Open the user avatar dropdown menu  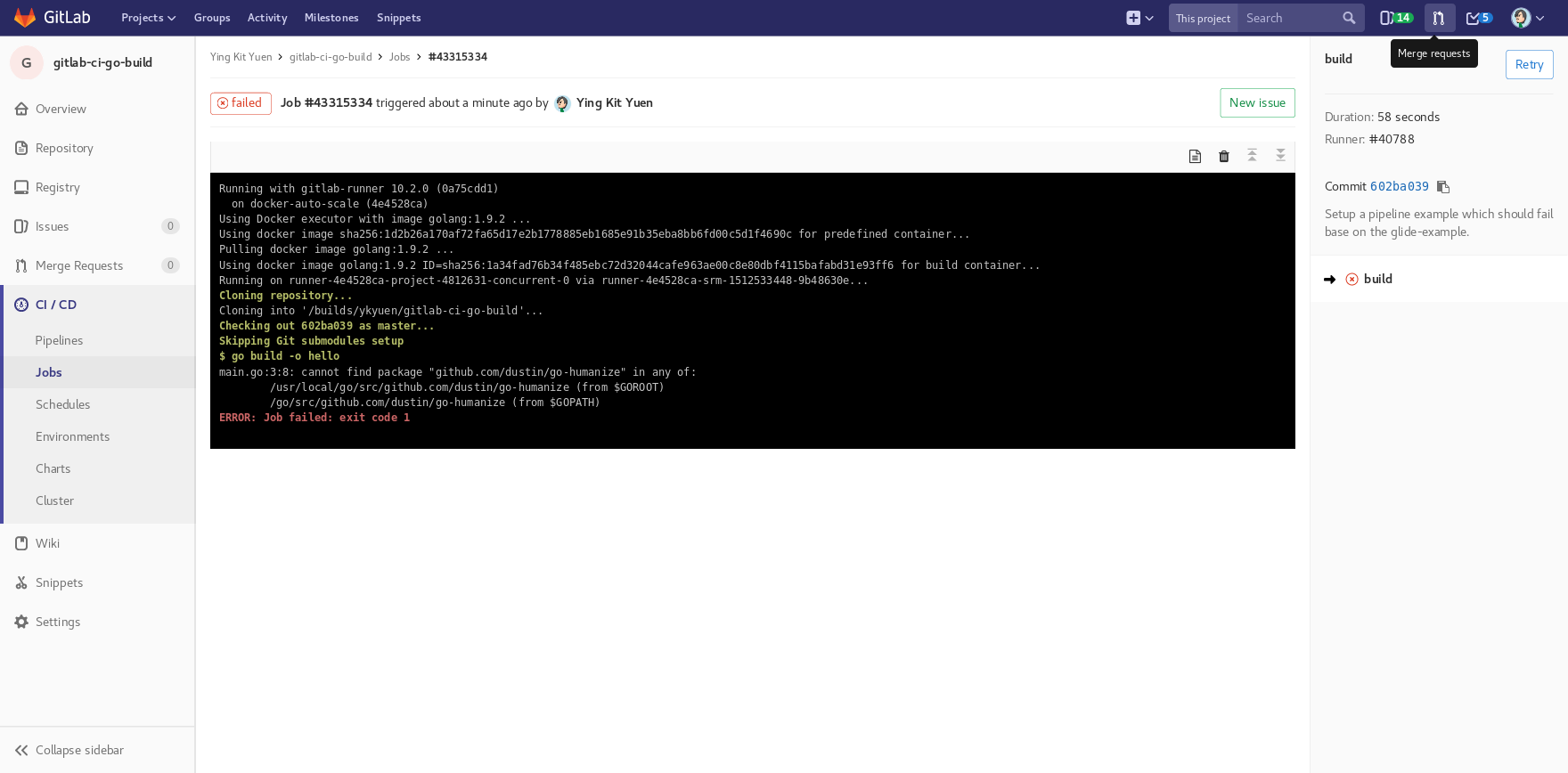(x=1527, y=18)
